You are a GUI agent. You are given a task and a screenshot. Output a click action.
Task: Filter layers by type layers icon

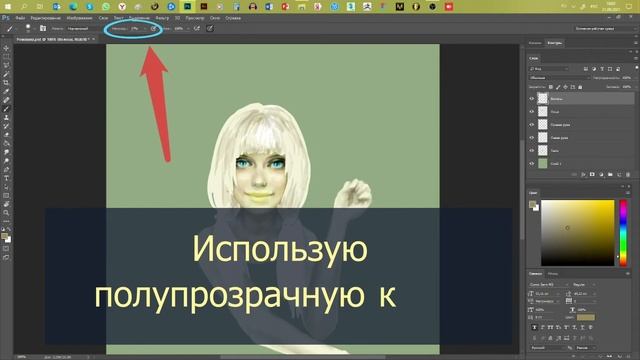coord(602,69)
